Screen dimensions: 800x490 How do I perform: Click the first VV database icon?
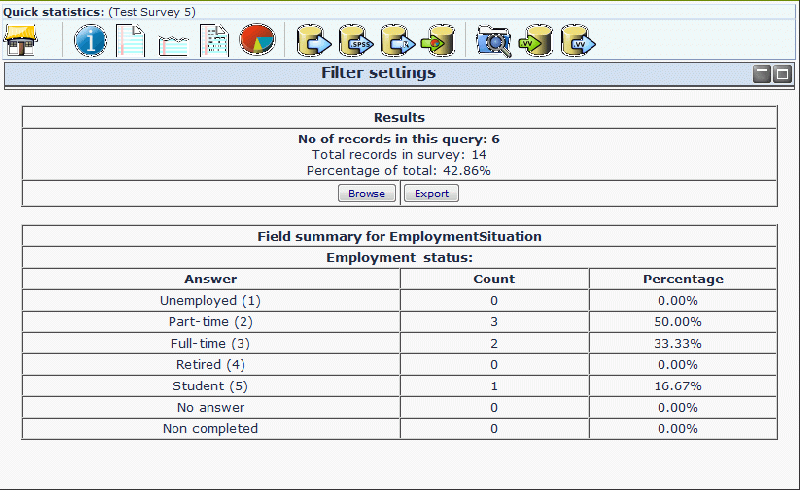coord(536,41)
